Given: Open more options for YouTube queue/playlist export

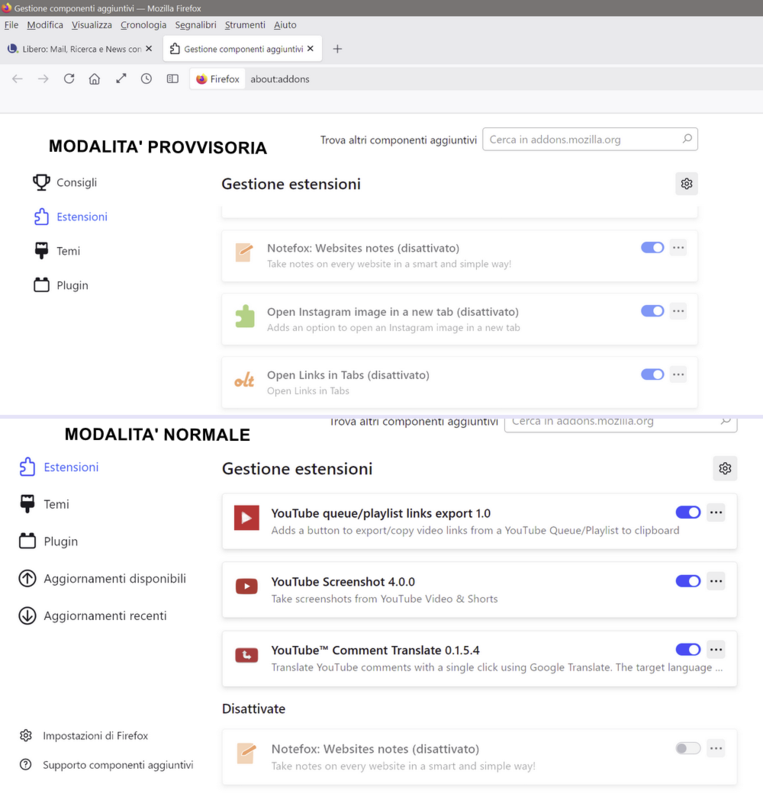Looking at the screenshot, I should point(716,512).
